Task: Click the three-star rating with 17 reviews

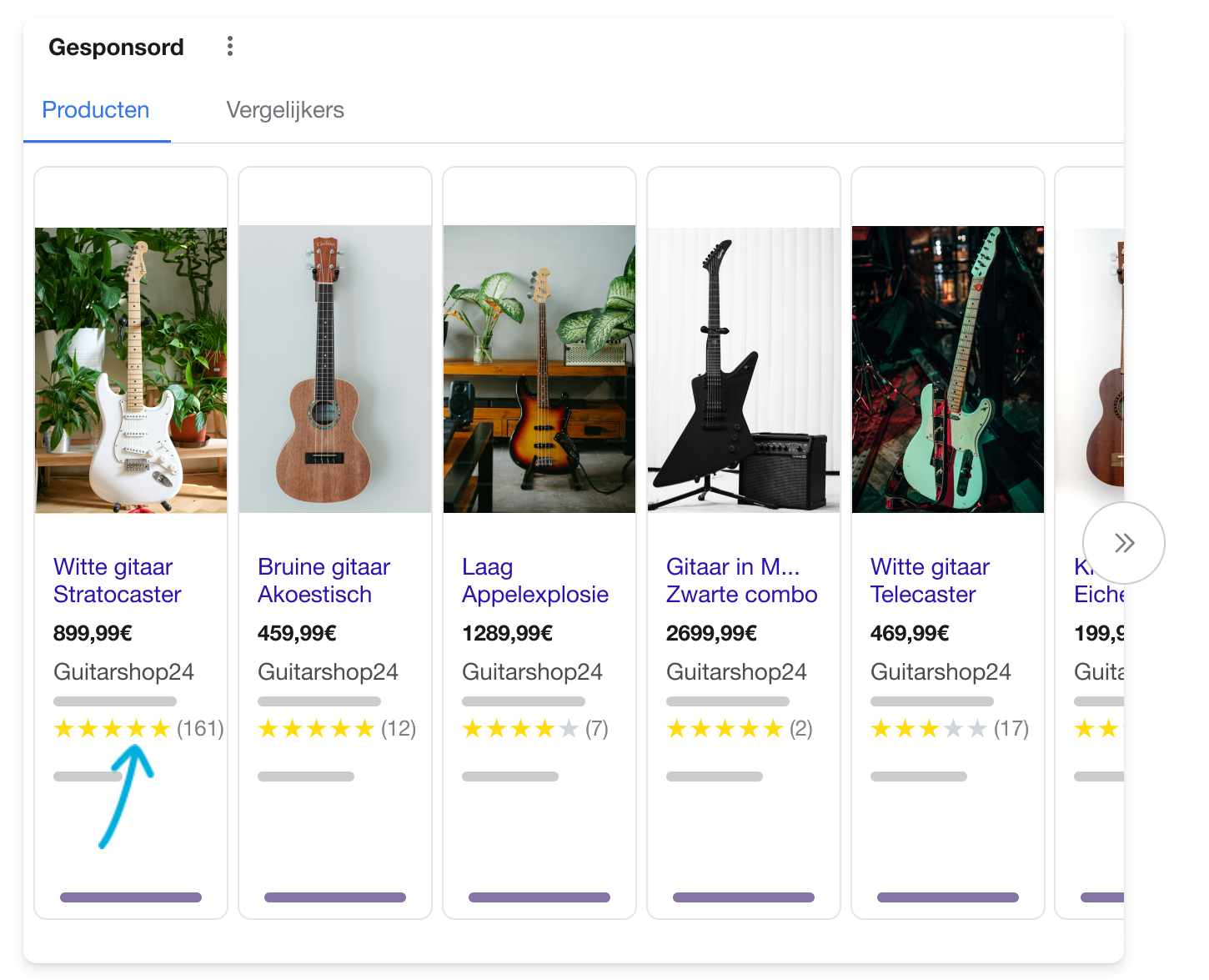Action: [x=929, y=729]
